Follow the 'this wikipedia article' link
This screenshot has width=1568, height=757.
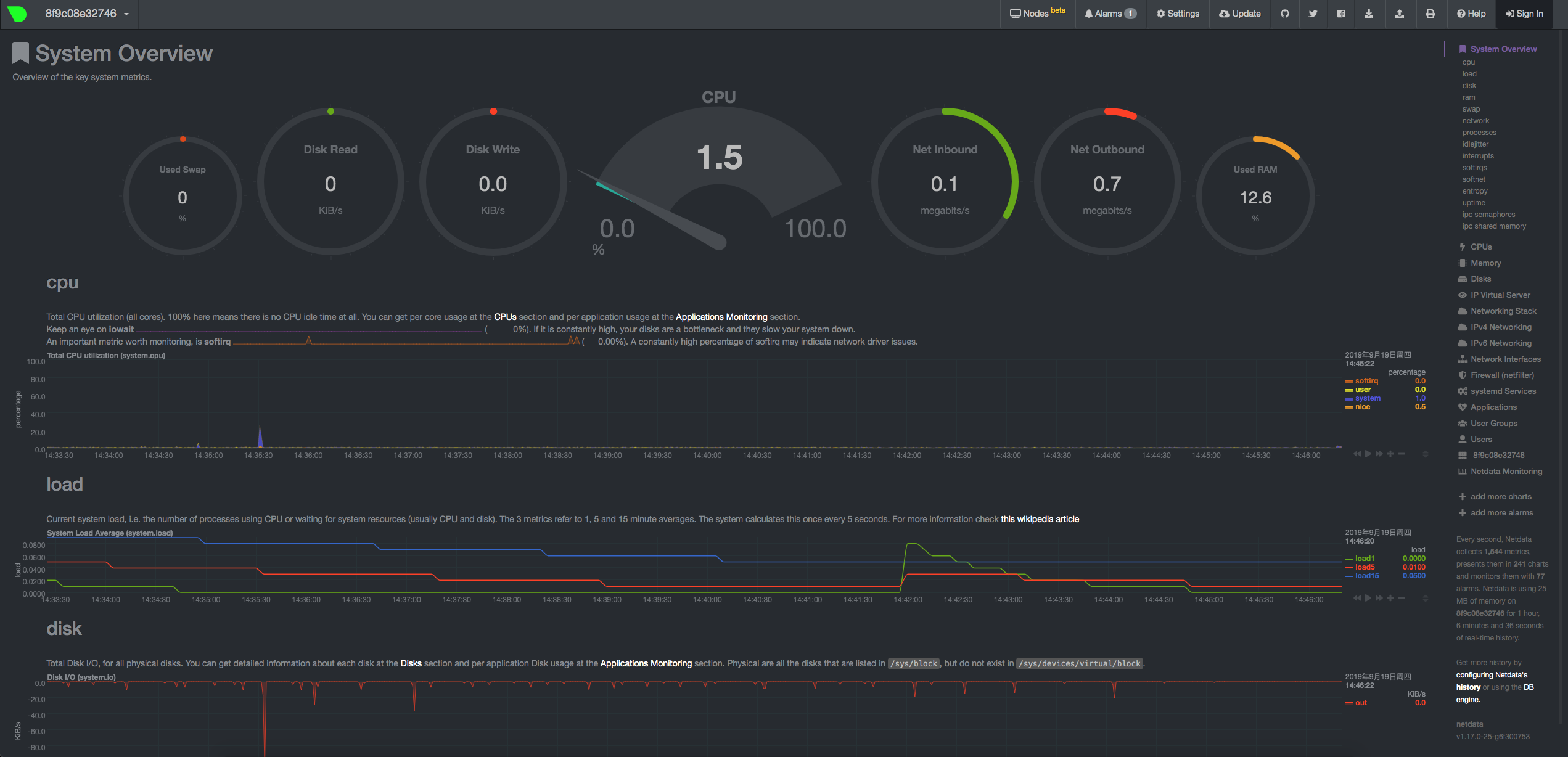pos(1040,519)
